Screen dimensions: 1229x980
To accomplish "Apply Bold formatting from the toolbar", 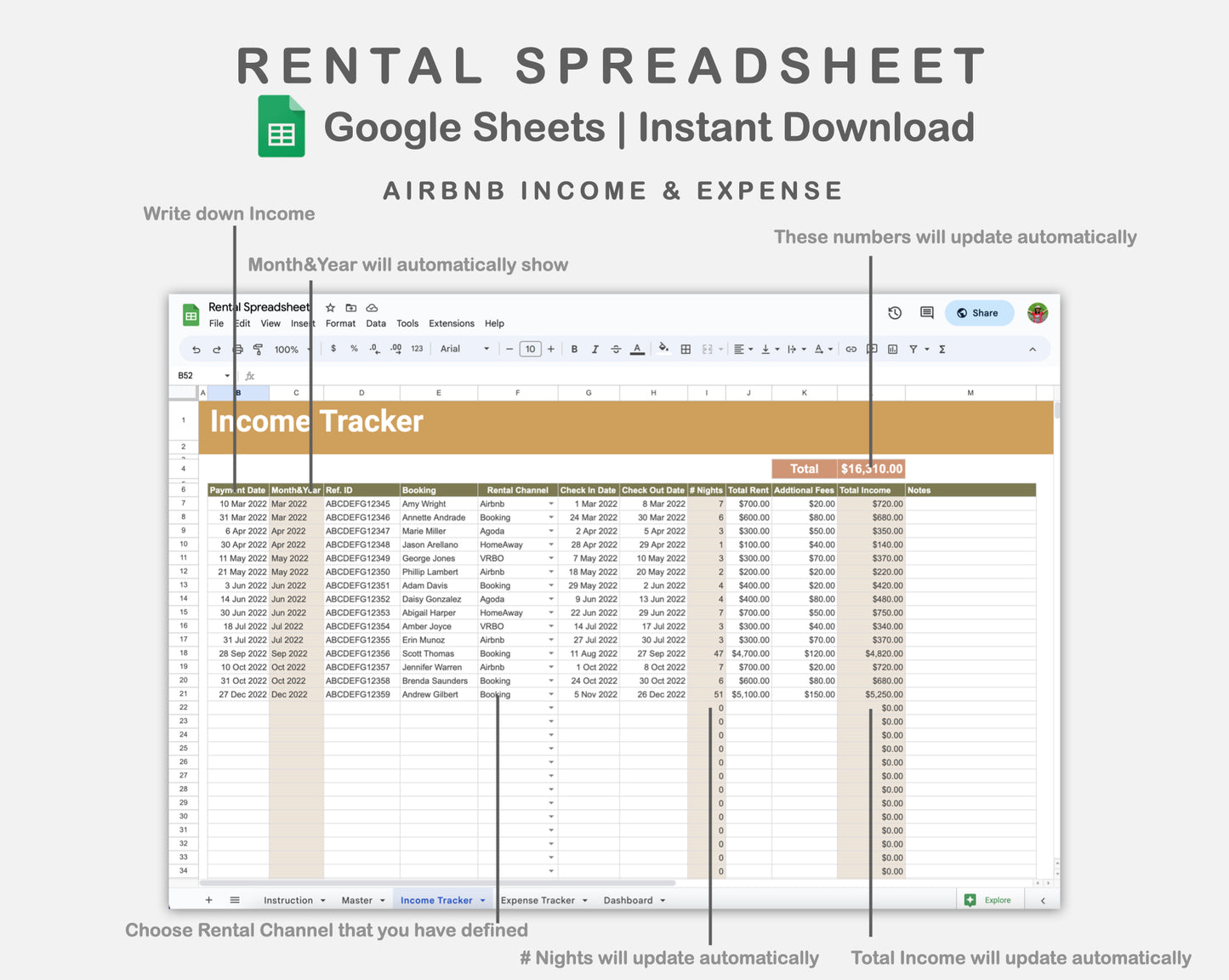I will point(574,349).
